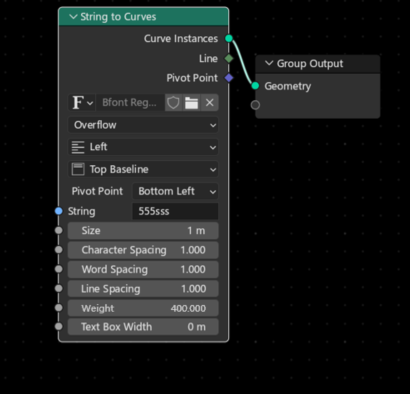Collapse the Group Output node

(x=269, y=63)
